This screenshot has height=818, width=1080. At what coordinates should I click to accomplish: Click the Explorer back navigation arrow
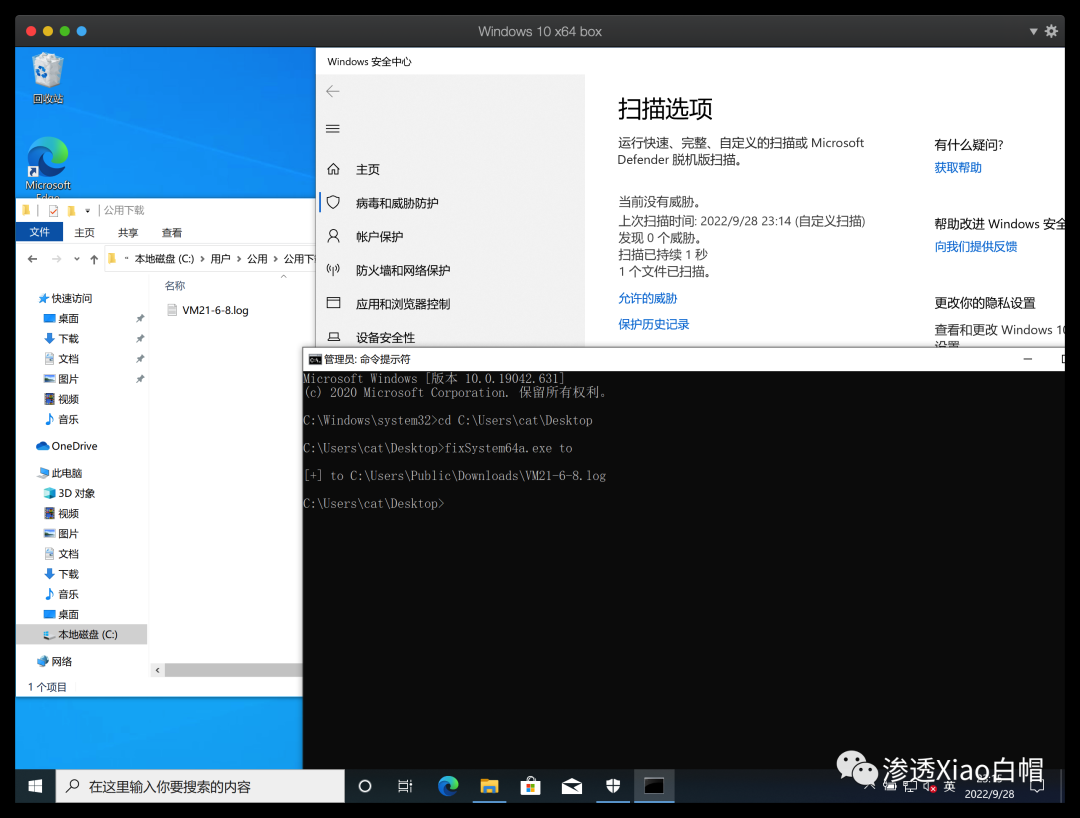click(x=32, y=259)
